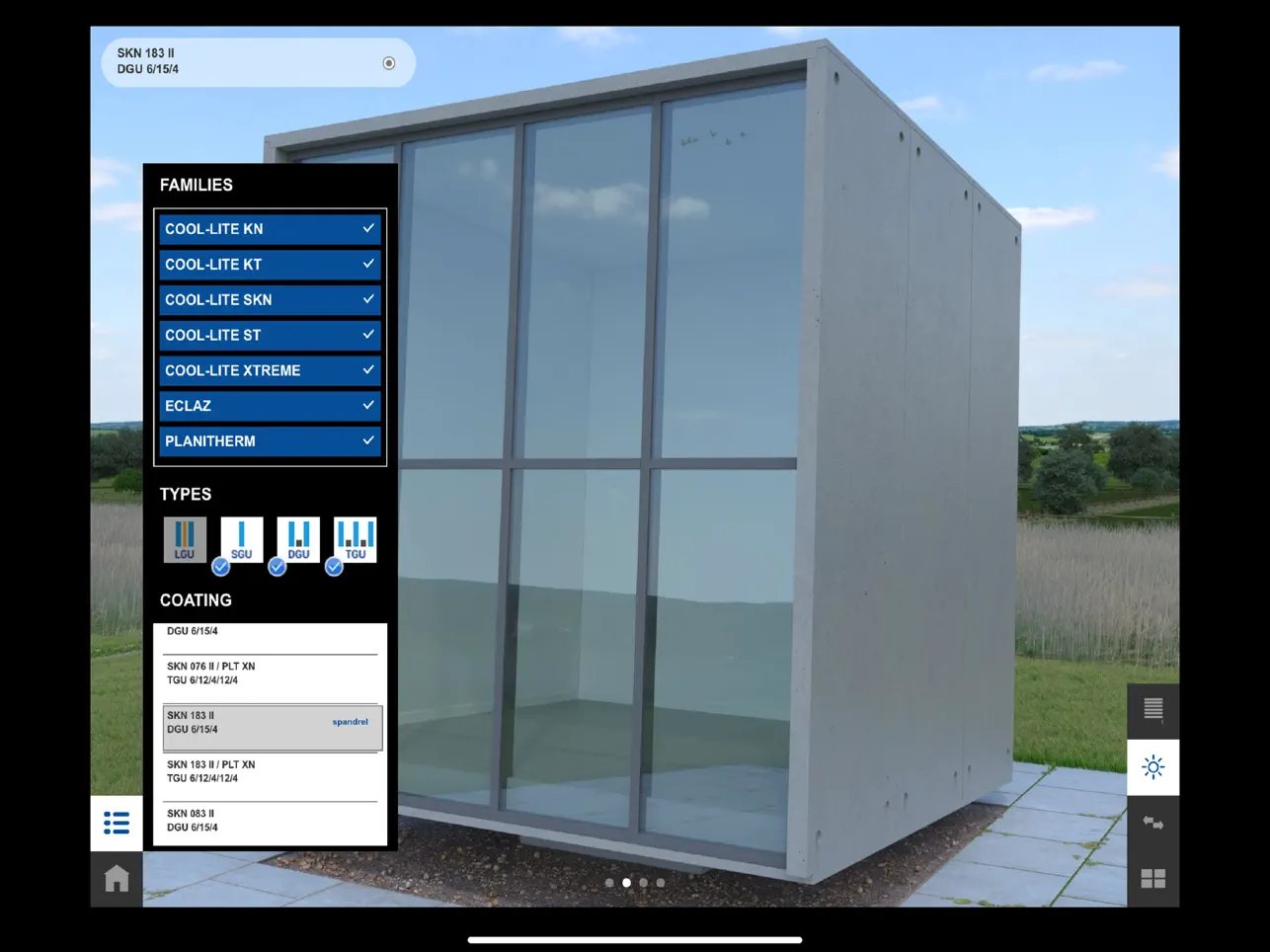Select COOL-LITE SKN family
Screen dimensions: 1270x952
point(269,299)
